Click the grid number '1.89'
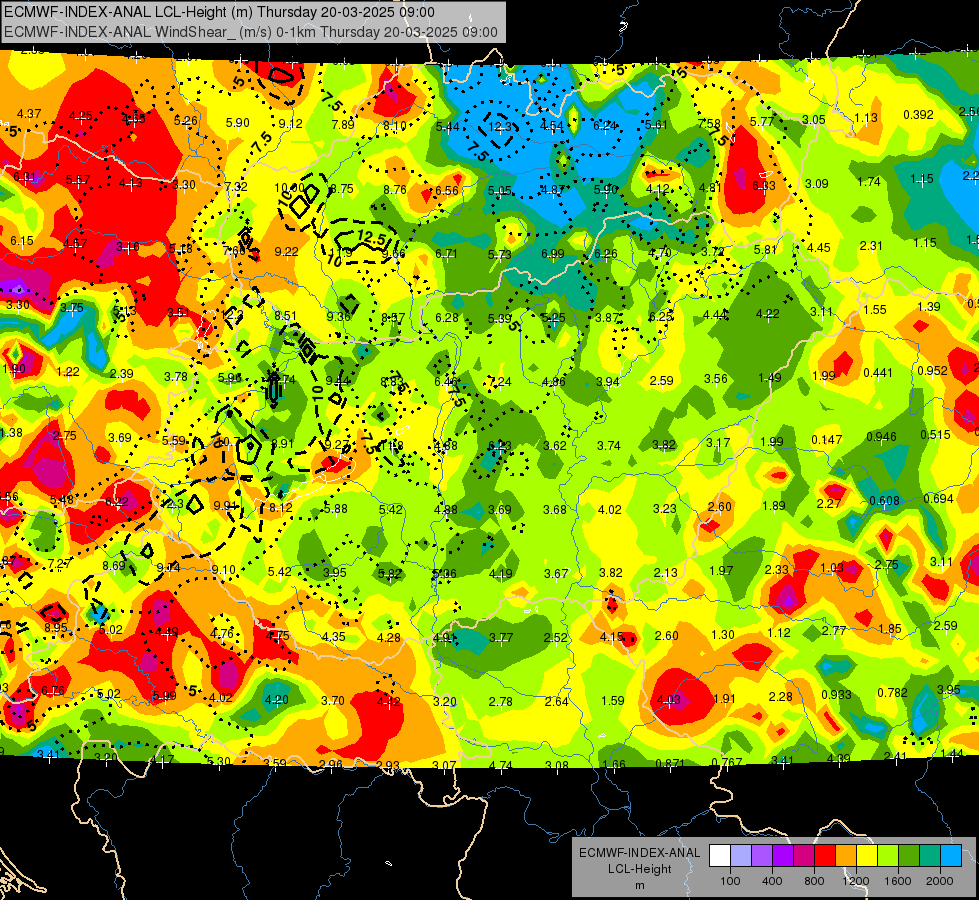The width and height of the screenshot is (979, 900). (x=774, y=505)
